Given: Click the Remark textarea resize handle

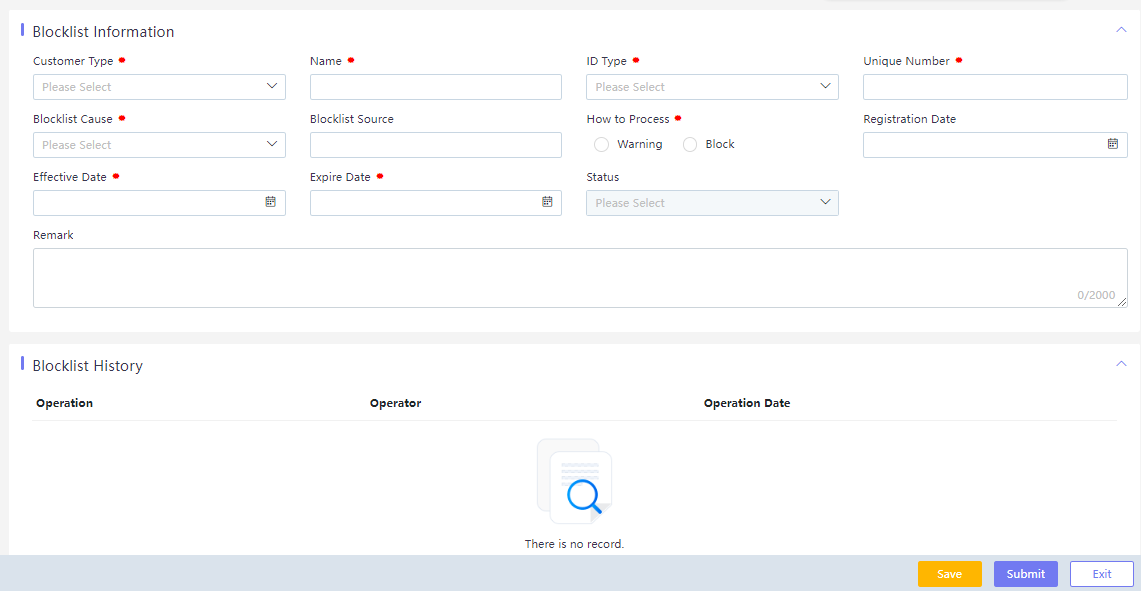Looking at the screenshot, I should [1123, 303].
